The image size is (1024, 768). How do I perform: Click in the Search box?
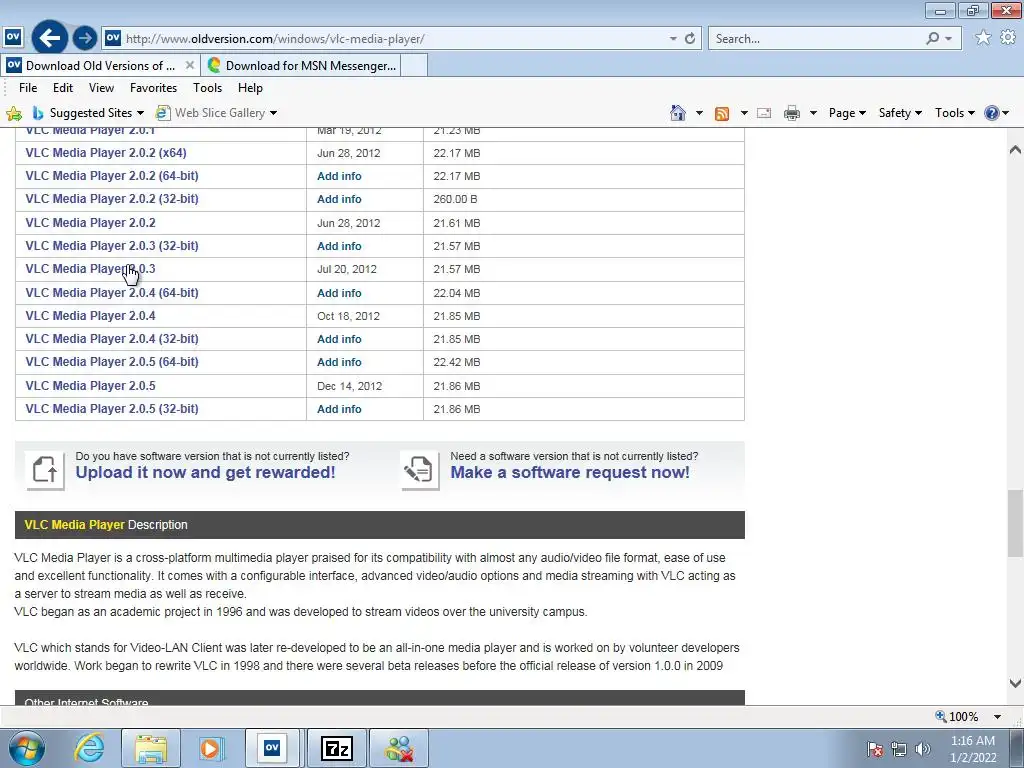(x=816, y=39)
